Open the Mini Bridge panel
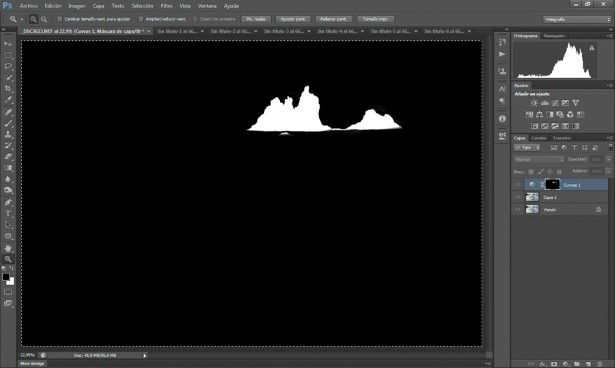 click(32, 364)
